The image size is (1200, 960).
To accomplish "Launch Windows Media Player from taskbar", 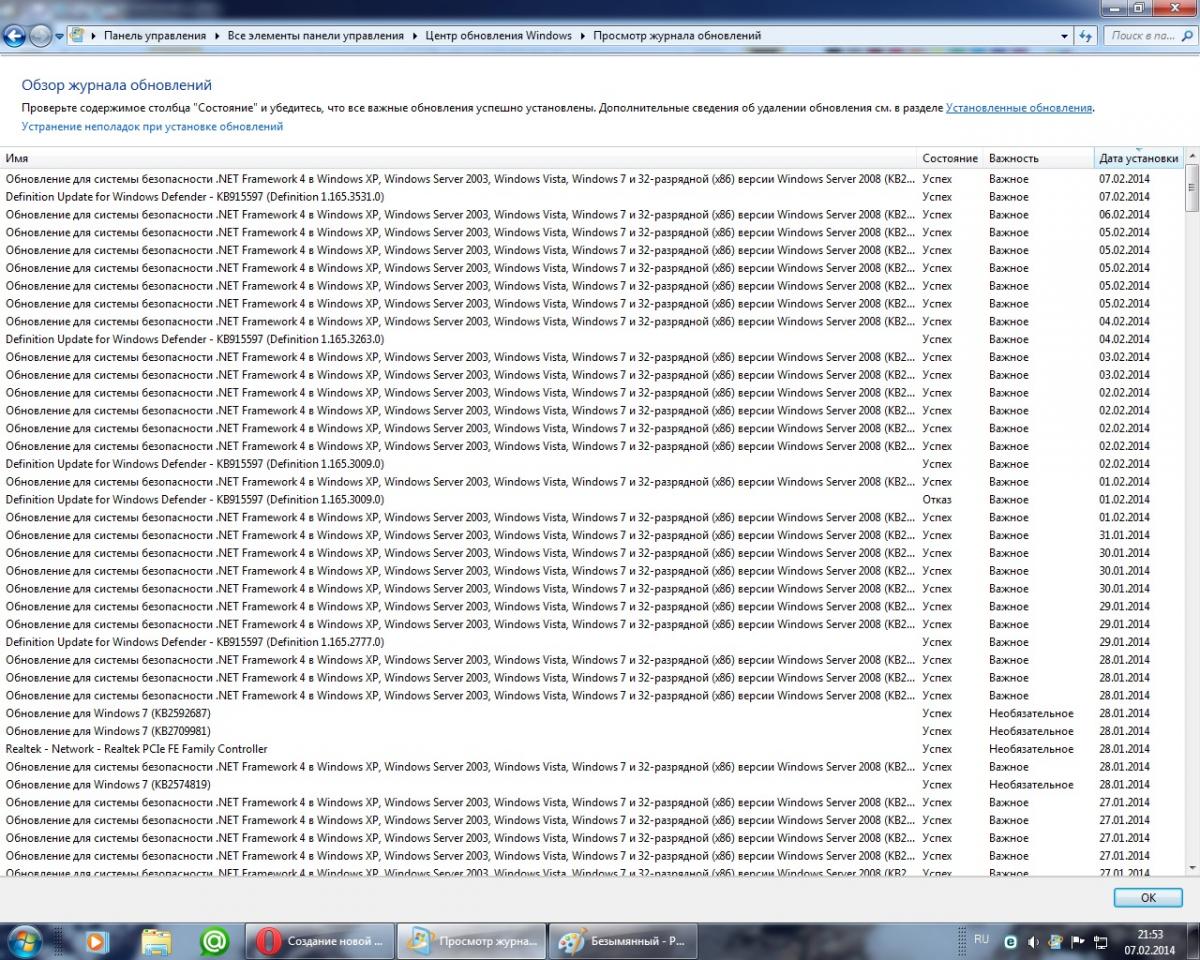I will tap(96, 941).
